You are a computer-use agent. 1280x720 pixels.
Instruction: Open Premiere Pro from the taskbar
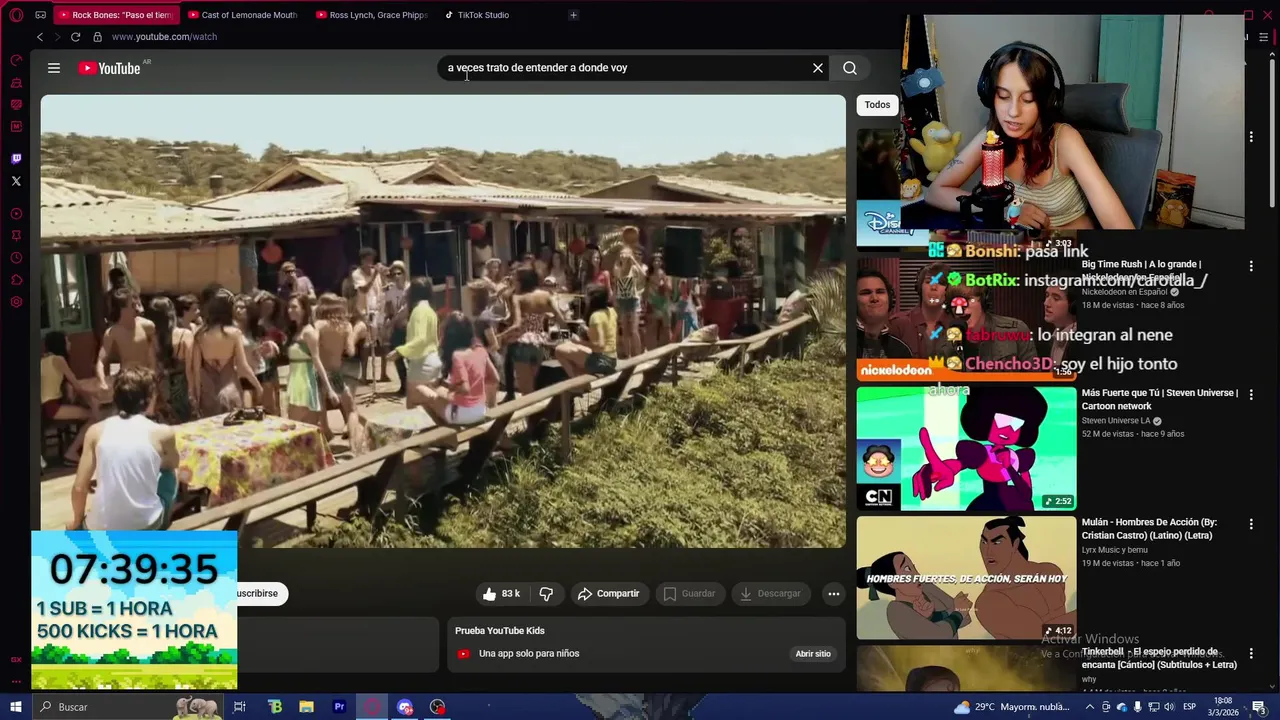pyautogui.click(x=339, y=707)
